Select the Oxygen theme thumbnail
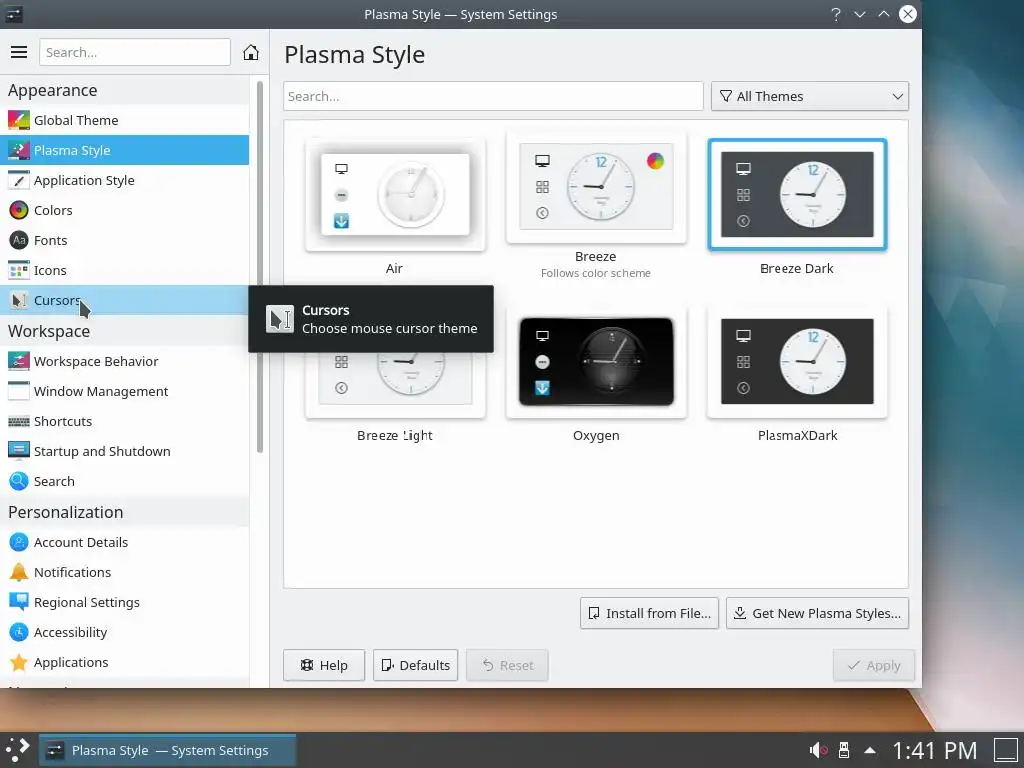The height and width of the screenshot is (768, 1024). tap(596, 362)
